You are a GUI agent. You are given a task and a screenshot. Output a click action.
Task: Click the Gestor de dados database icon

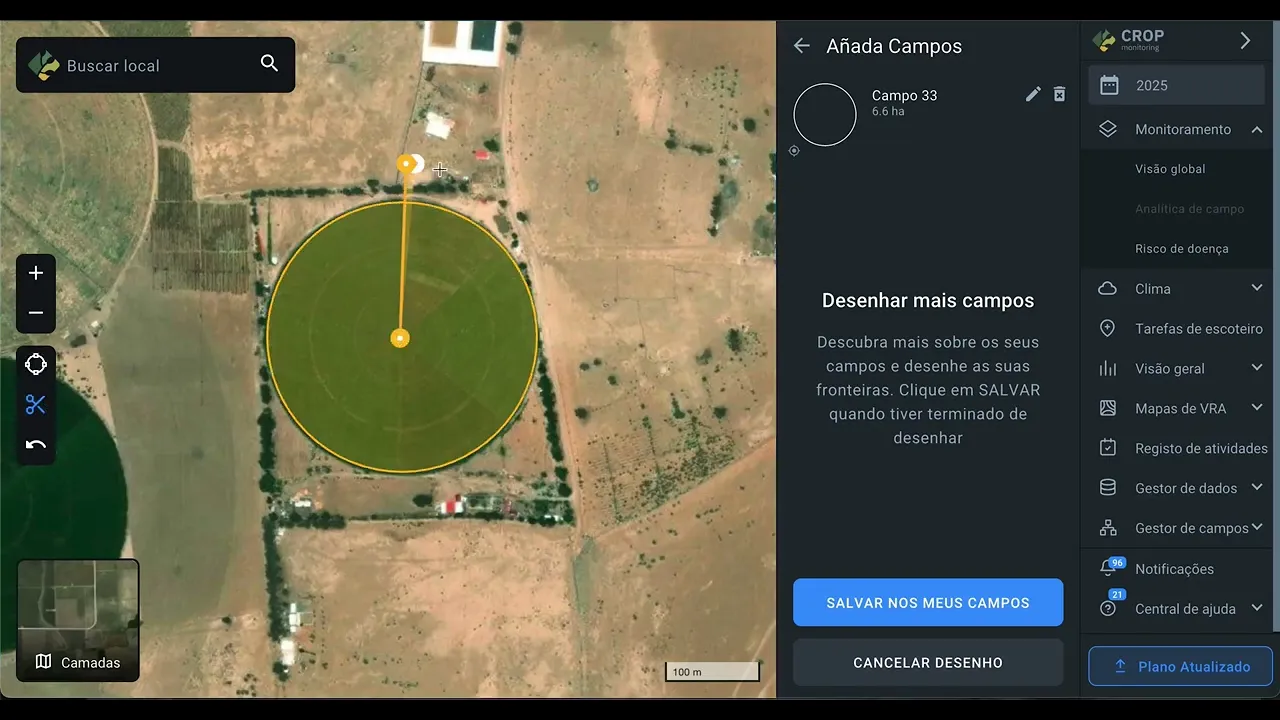(x=1107, y=488)
